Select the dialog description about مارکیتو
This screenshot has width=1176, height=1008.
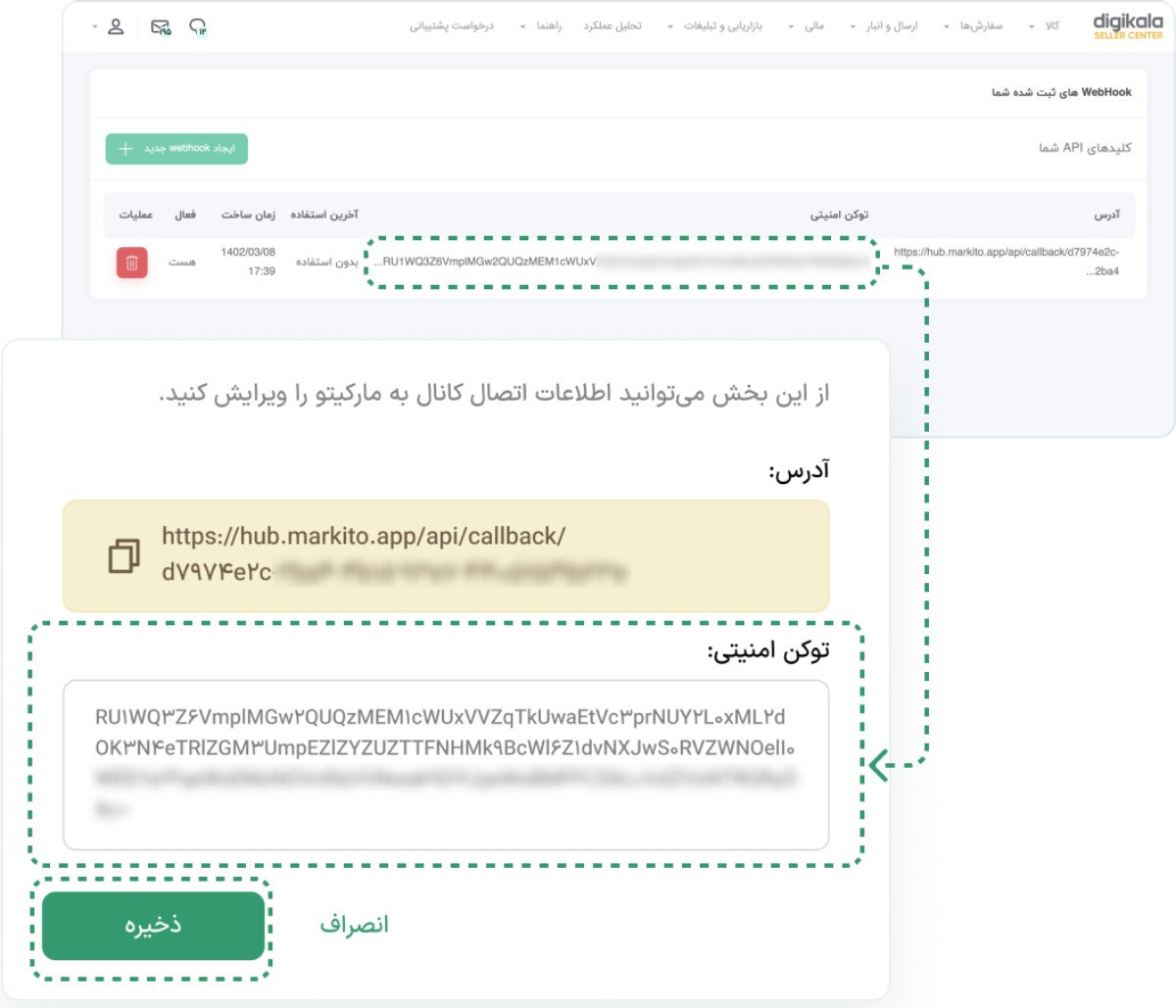(x=494, y=394)
